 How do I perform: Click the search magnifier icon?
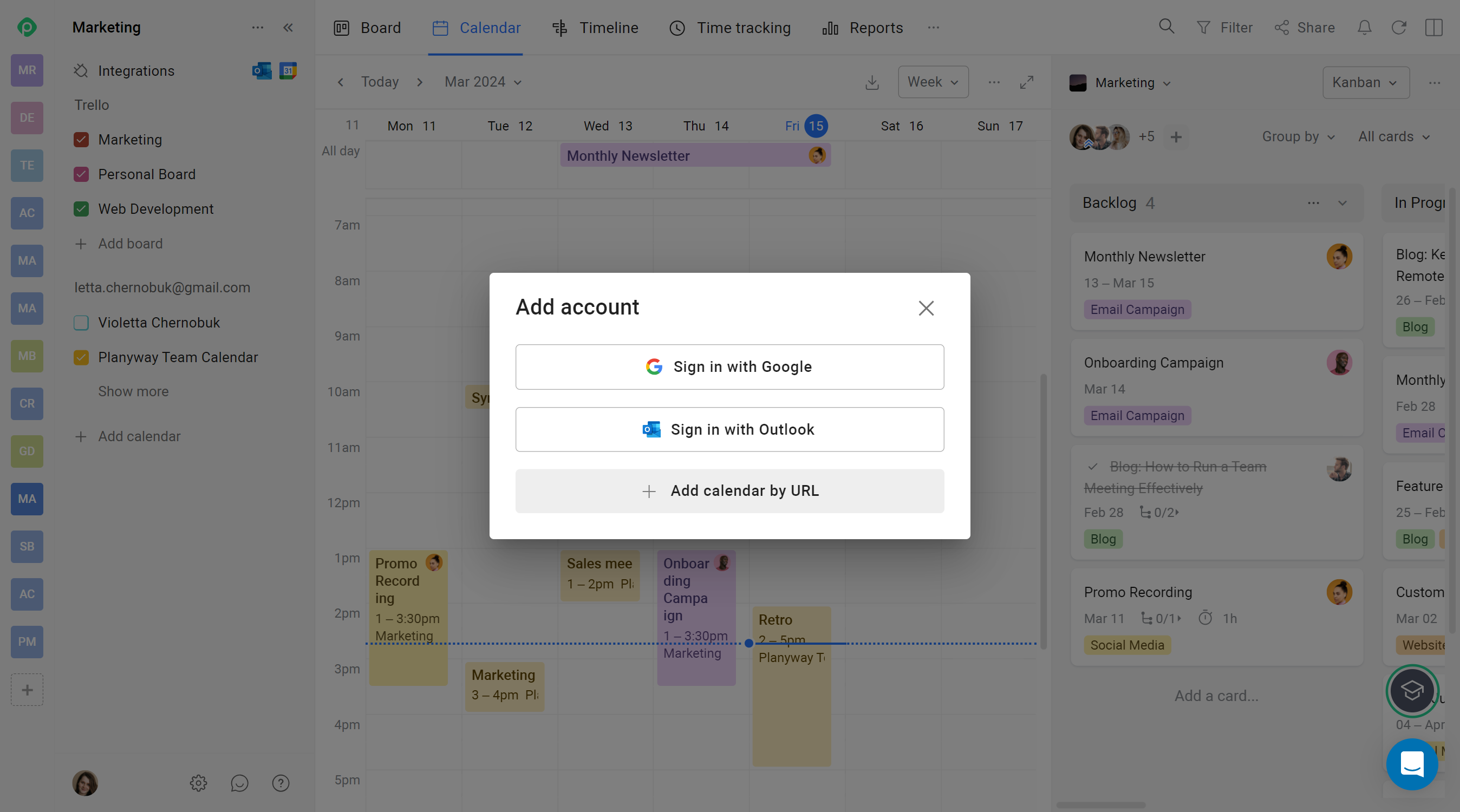tap(1166, 27)
